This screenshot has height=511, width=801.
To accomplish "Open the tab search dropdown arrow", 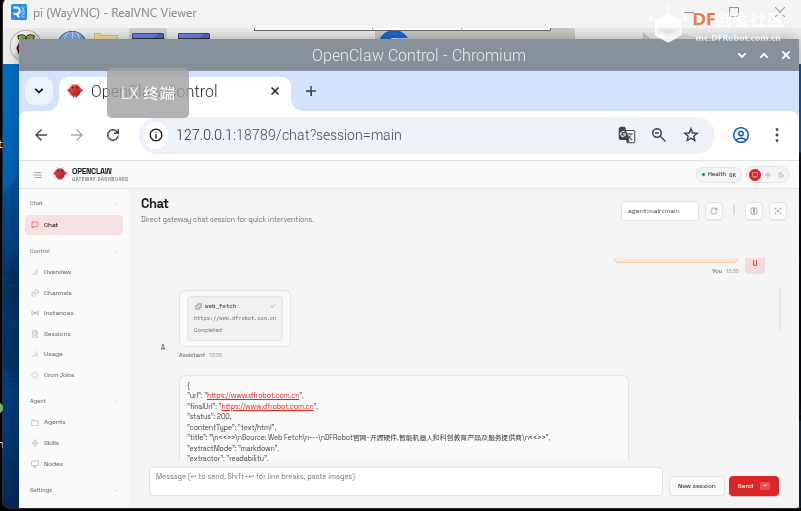I will click(39, 91).
